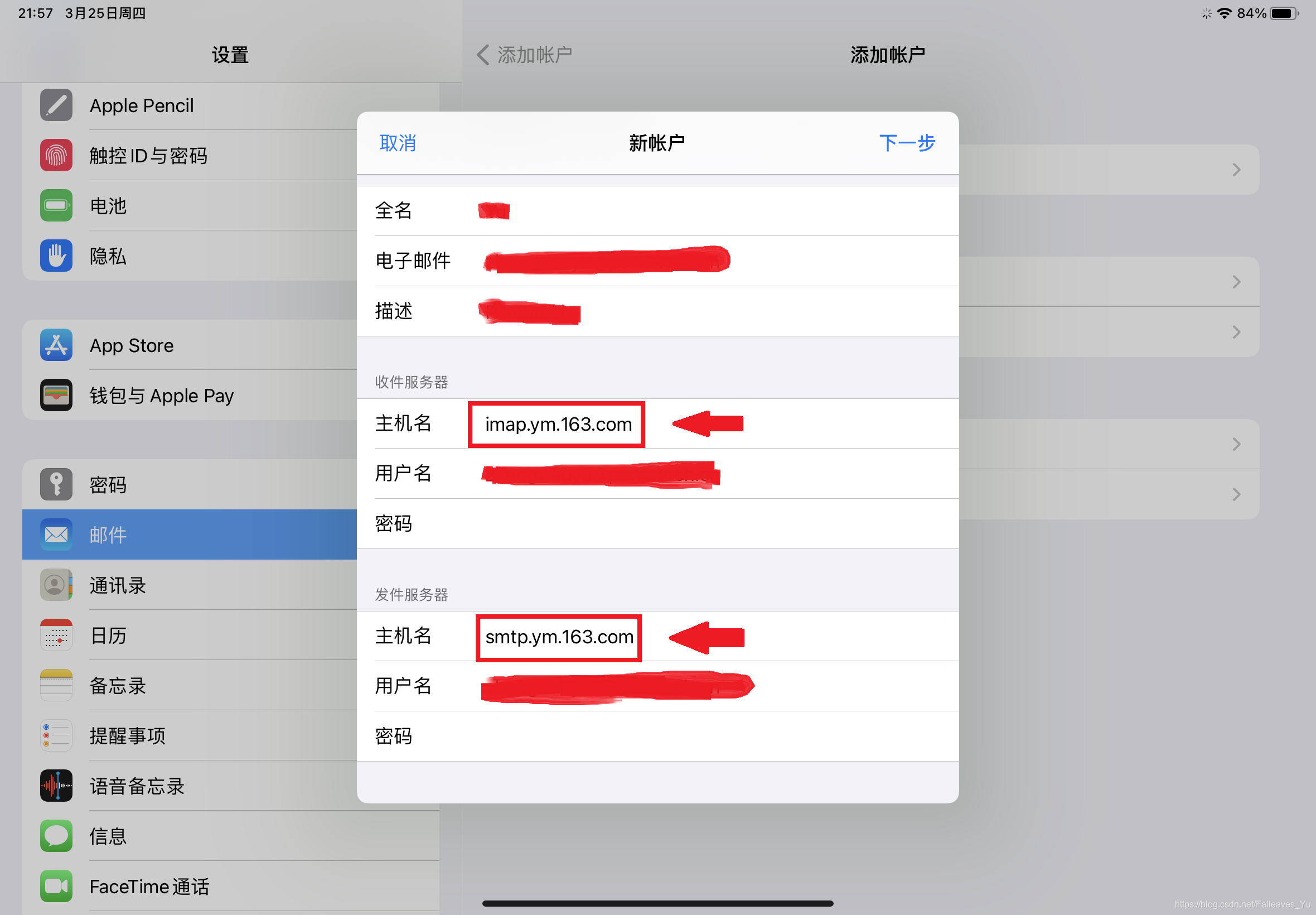
Task: Tap the last chevron row on right
Action: coord(1236,495)
